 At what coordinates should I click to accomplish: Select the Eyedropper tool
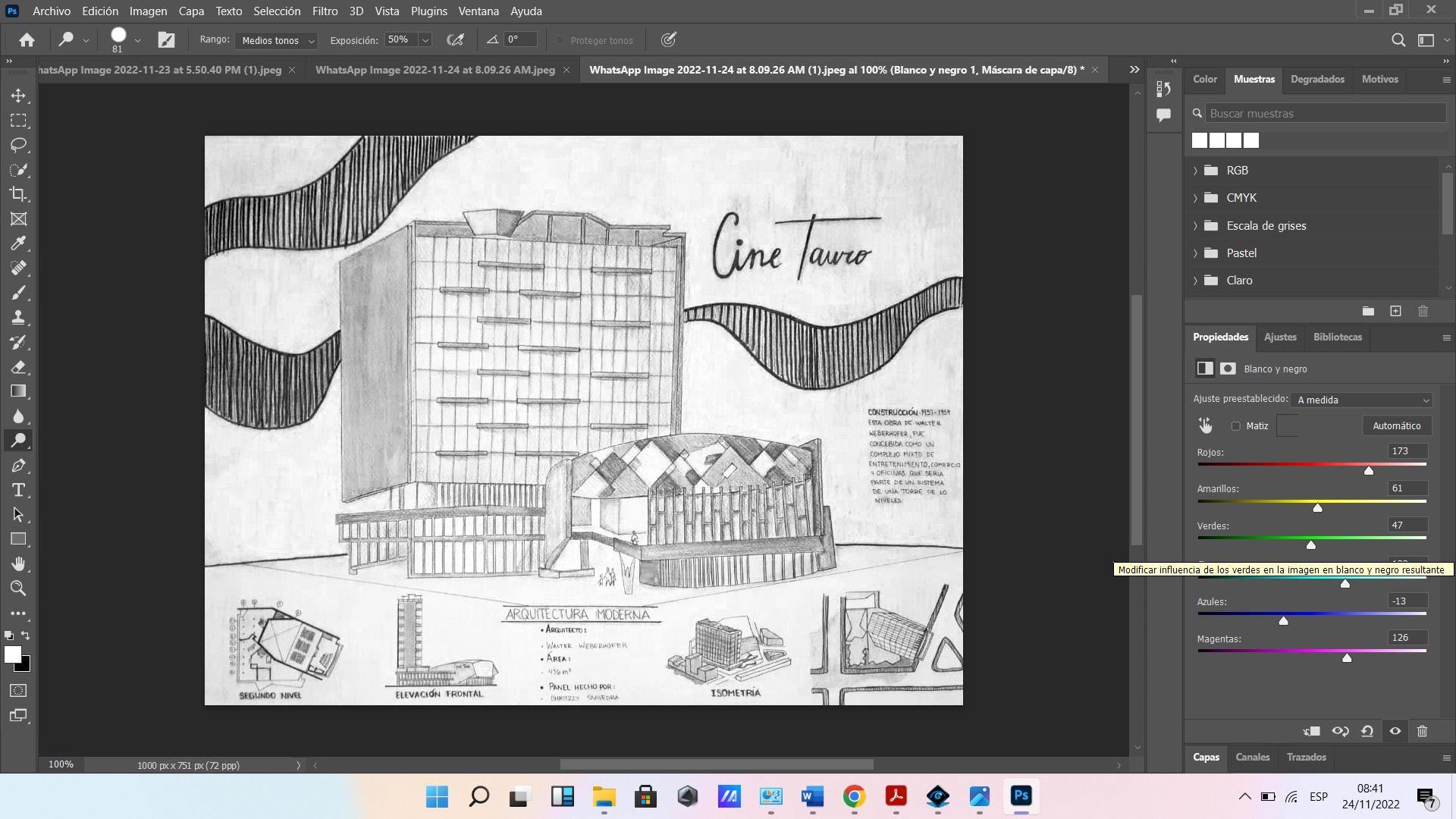click(18, 243)
